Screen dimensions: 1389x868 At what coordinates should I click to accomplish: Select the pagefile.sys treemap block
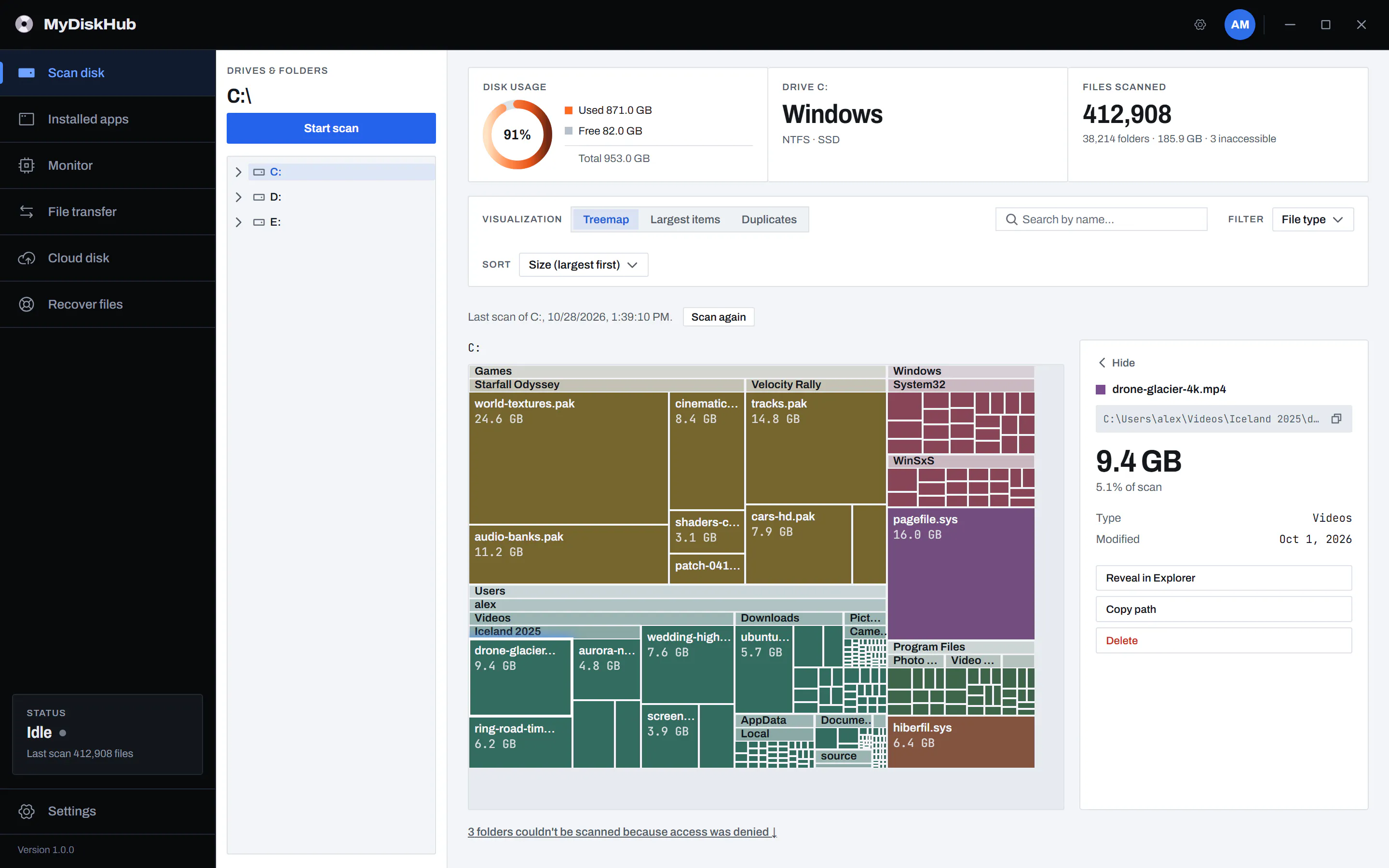pos(961,573)
